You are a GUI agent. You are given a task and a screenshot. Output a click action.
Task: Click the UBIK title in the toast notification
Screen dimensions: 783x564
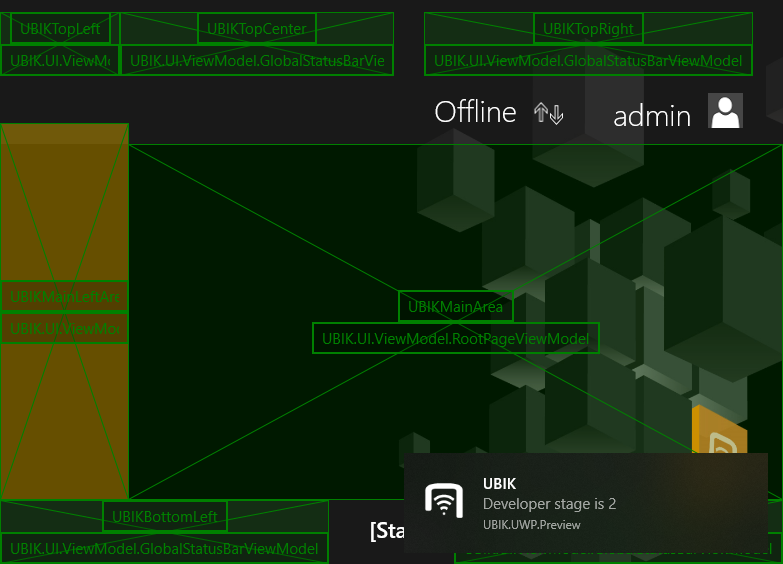498,484
